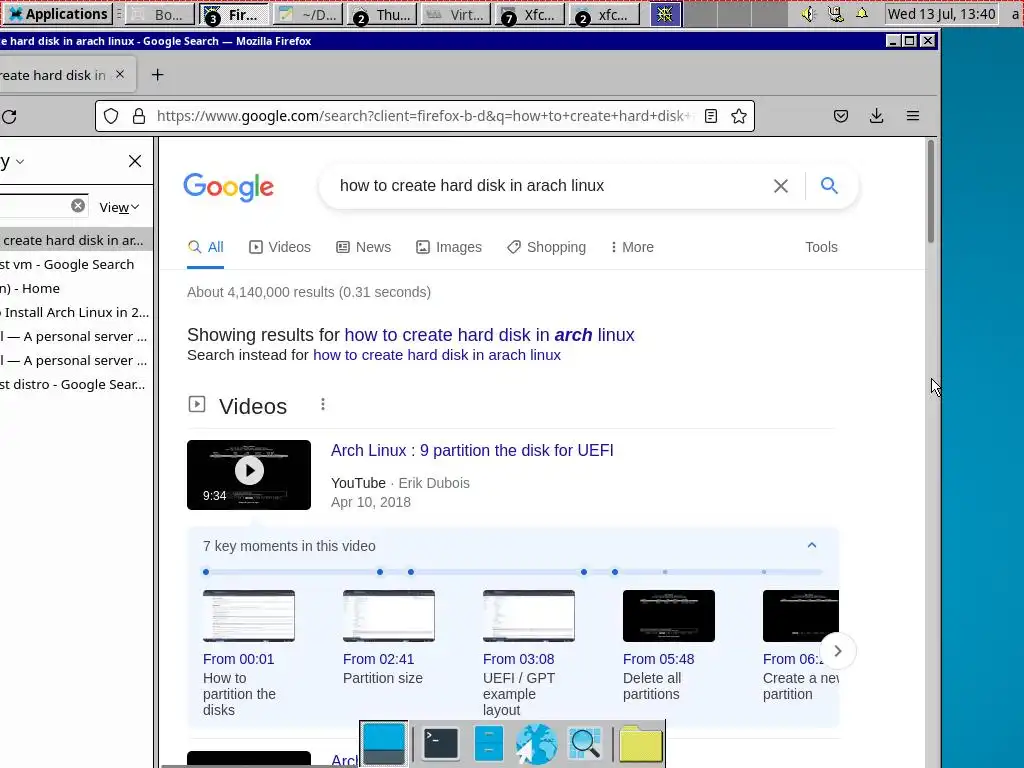This screenshot has height=768, width=1024.
Task: Open Firefox downloads arrow icon
Action: 876,116
